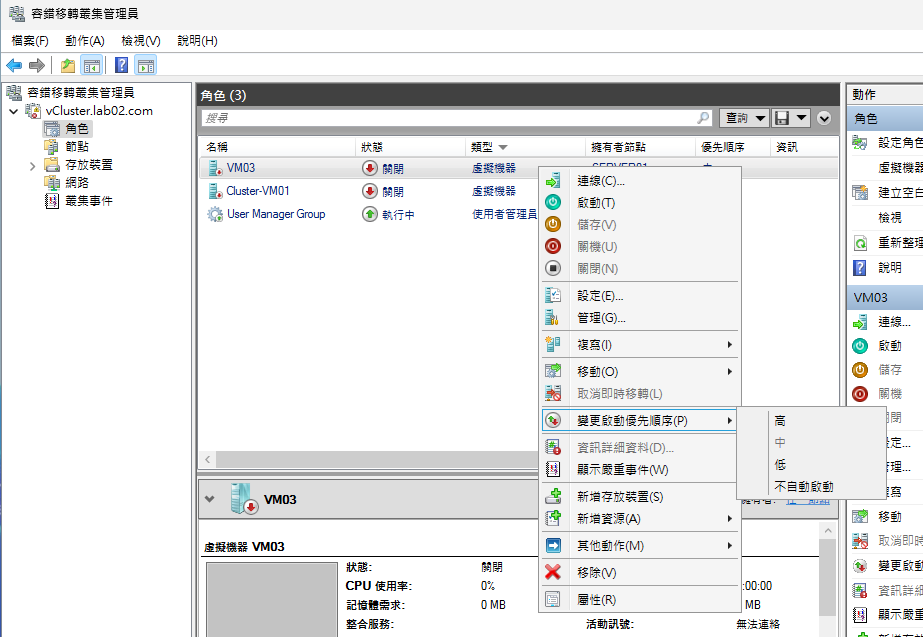Click the back arrow toolbar icon

pyautogui.click(x=14, y=66)
